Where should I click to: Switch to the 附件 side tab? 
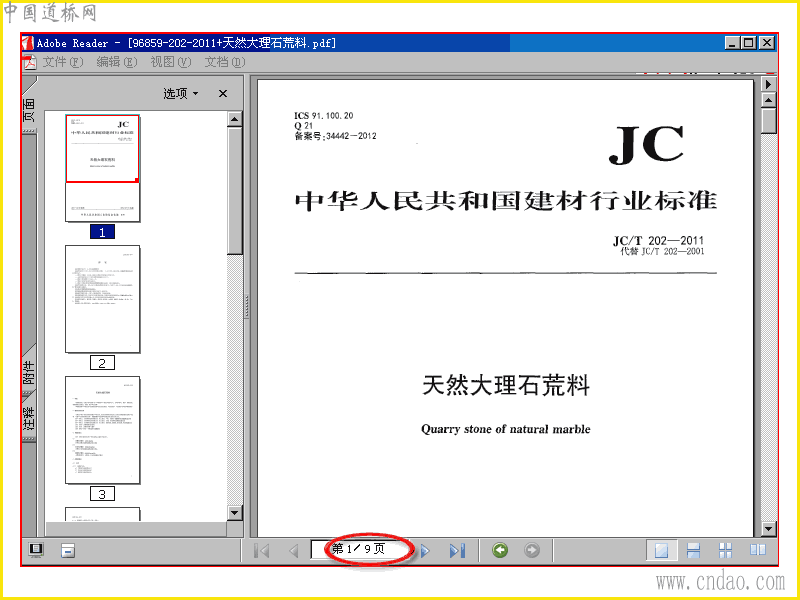(29, 371)
